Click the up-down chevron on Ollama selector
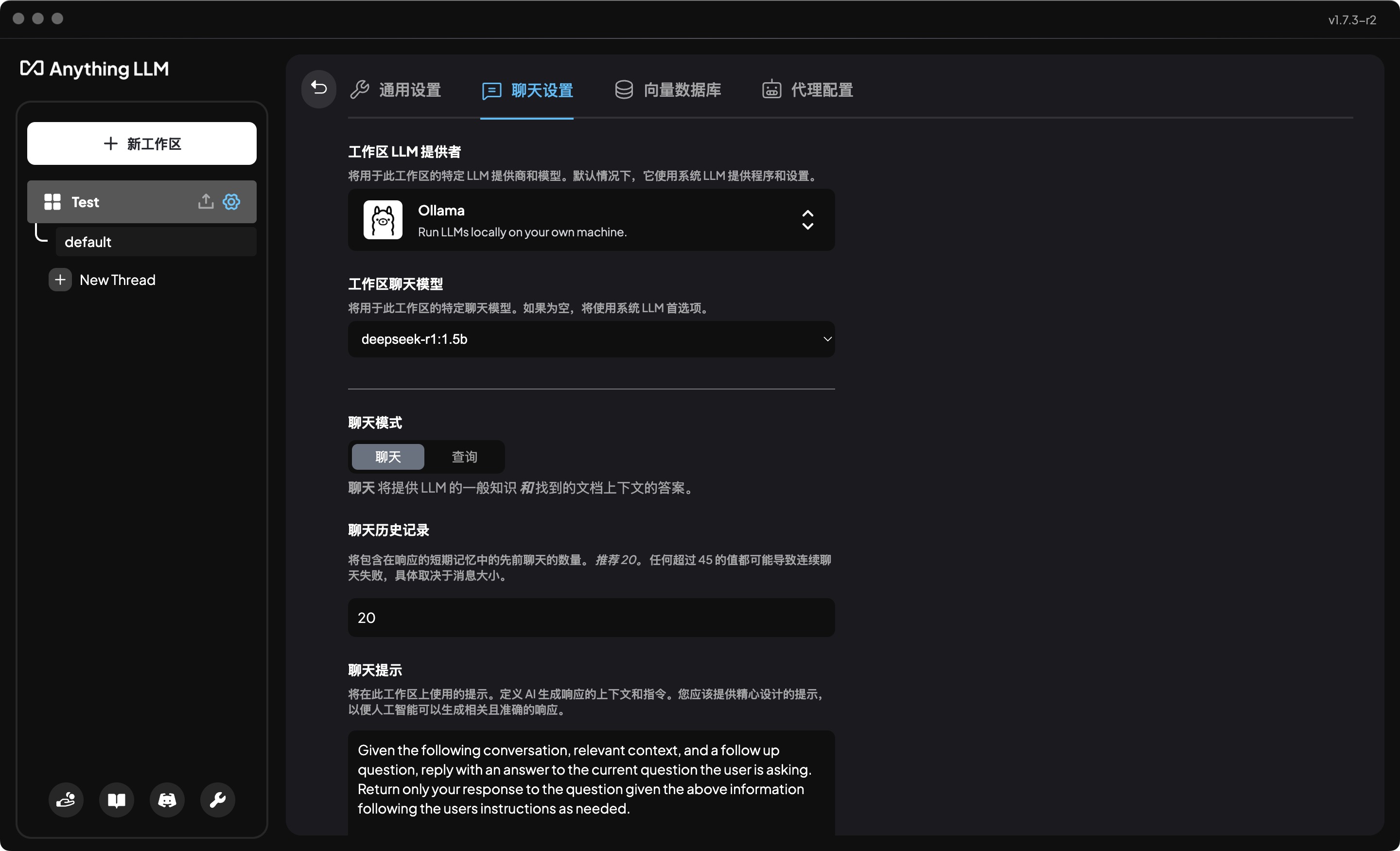The width and height of the screenshot is (1400, 851). [807, 220]
